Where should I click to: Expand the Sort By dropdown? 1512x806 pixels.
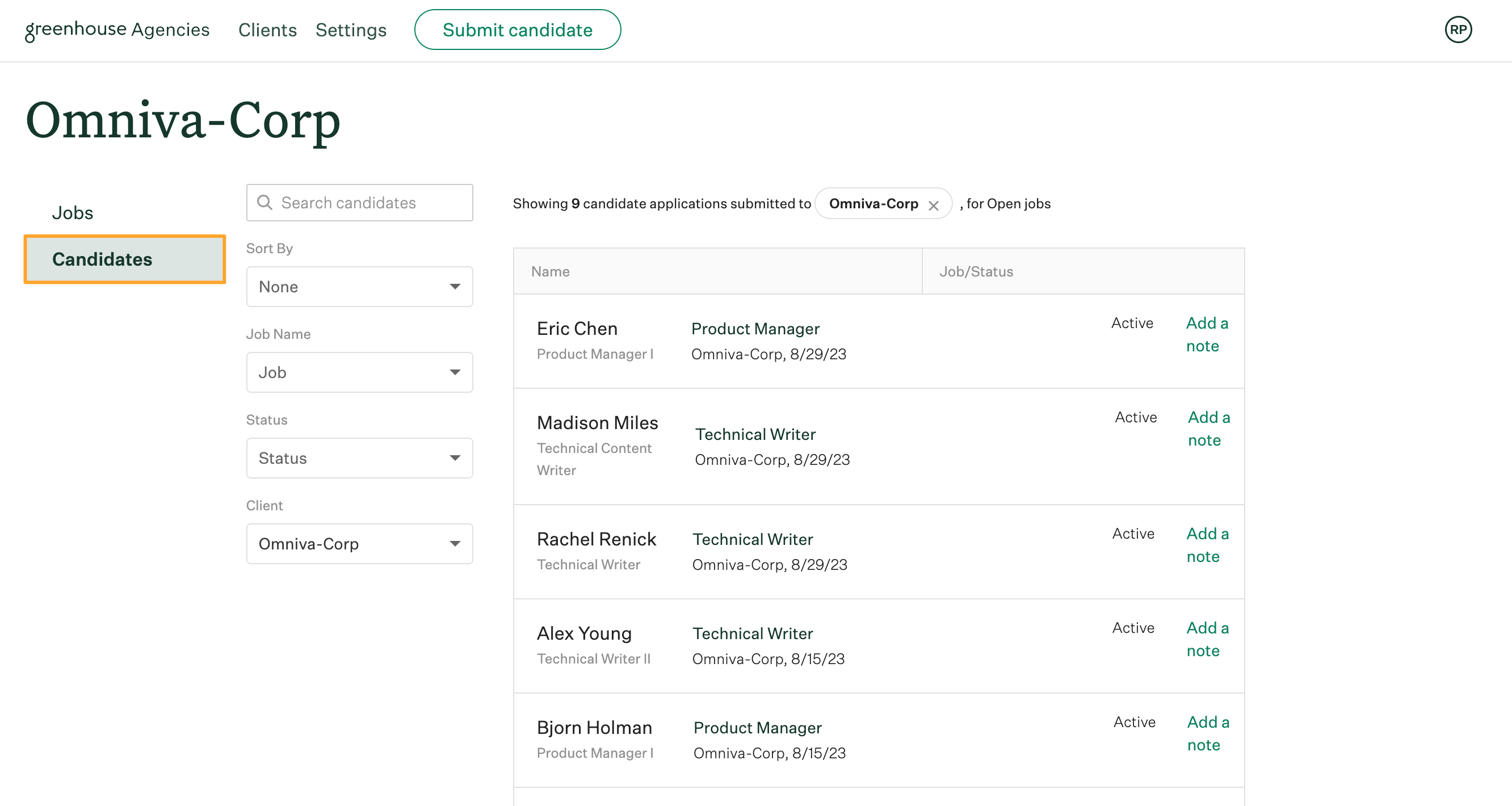click(x=359, y=286)
